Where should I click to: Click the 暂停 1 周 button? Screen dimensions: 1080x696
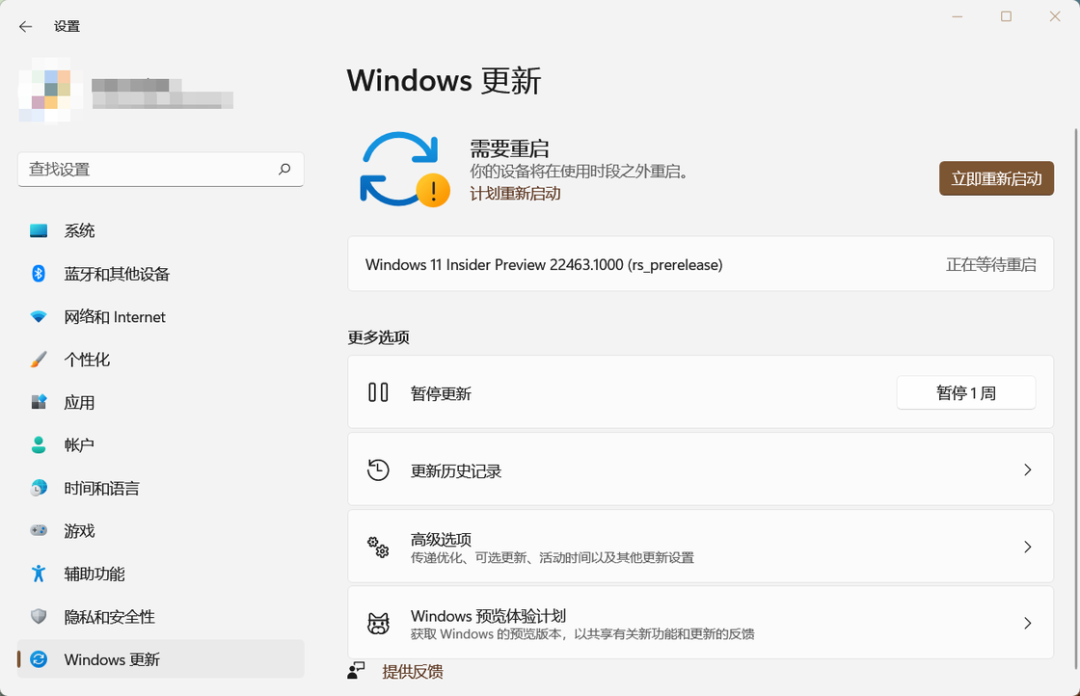tap(966, 393)
